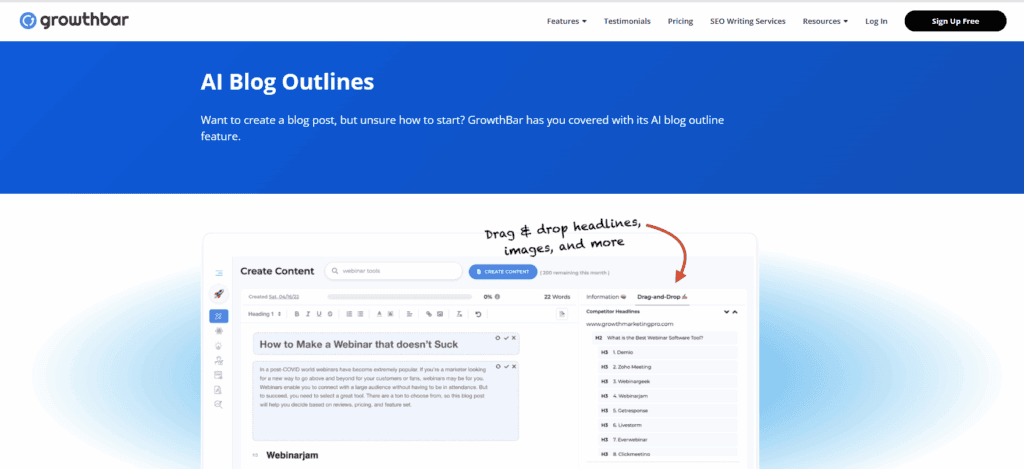Expand Competitor Headlines with down chevron
This screenshot has height=469, width=1024.
[x=726, y=312]
